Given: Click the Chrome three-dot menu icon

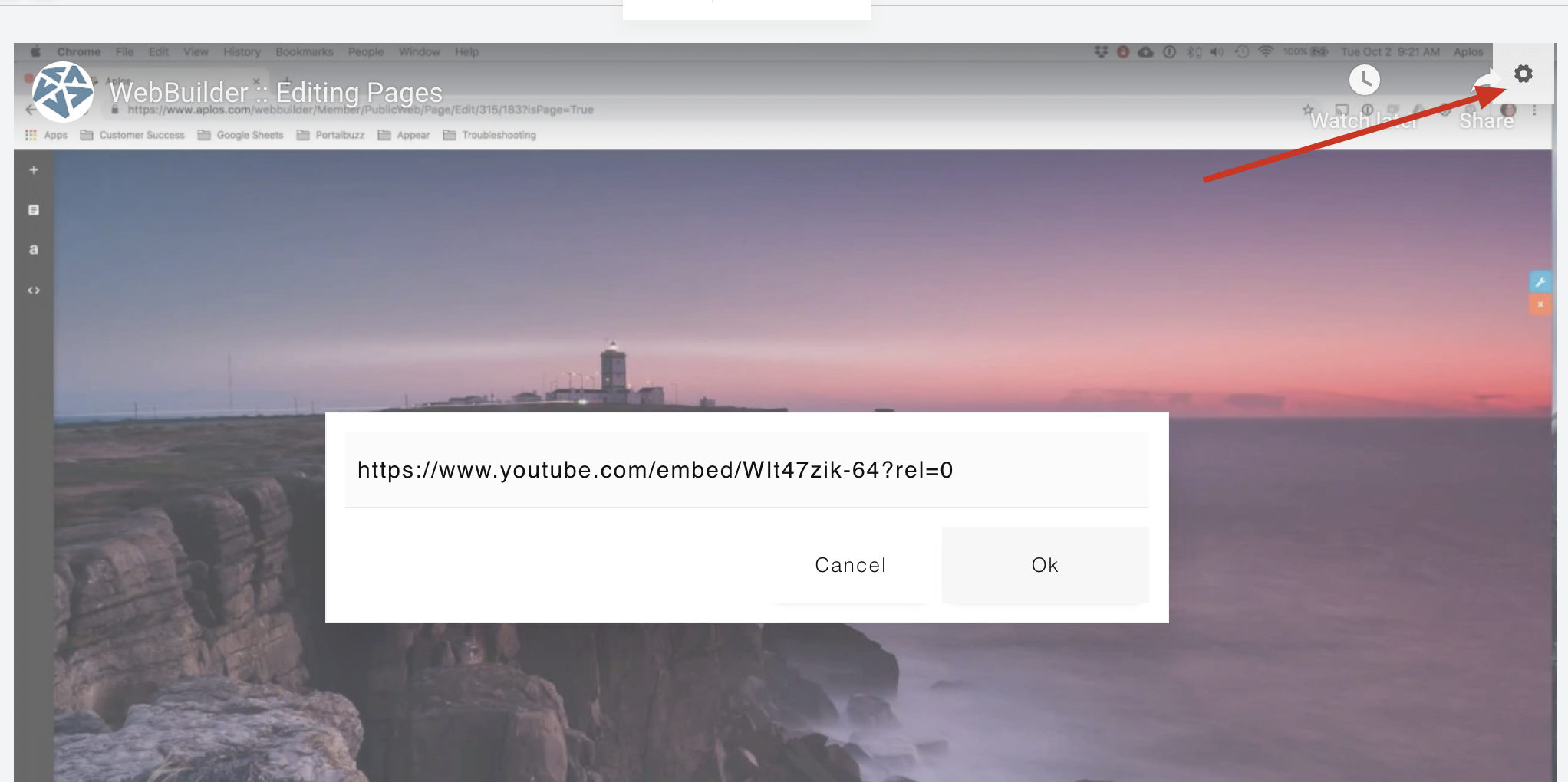Looking at the screenshot, I should [1534, 110].
